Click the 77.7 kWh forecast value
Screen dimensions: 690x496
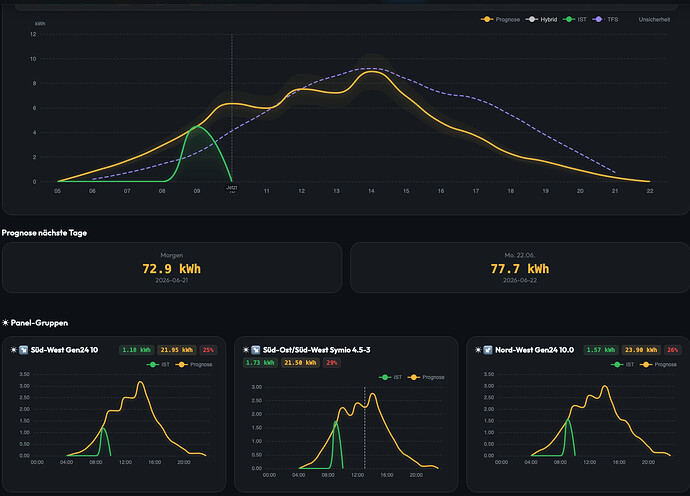click(x=520, y=268)
